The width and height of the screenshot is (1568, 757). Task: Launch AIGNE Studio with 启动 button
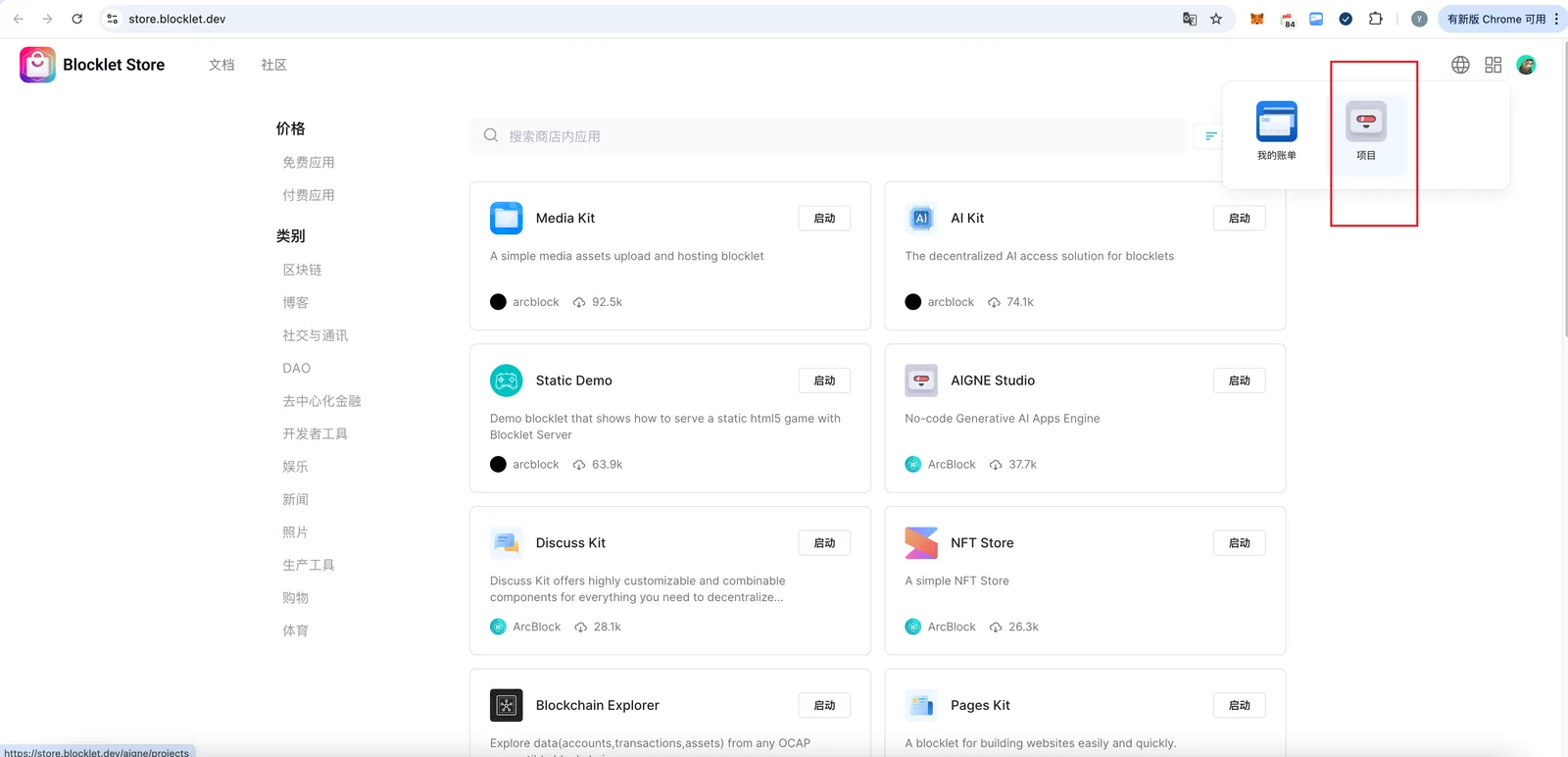tap(1240, 380)
